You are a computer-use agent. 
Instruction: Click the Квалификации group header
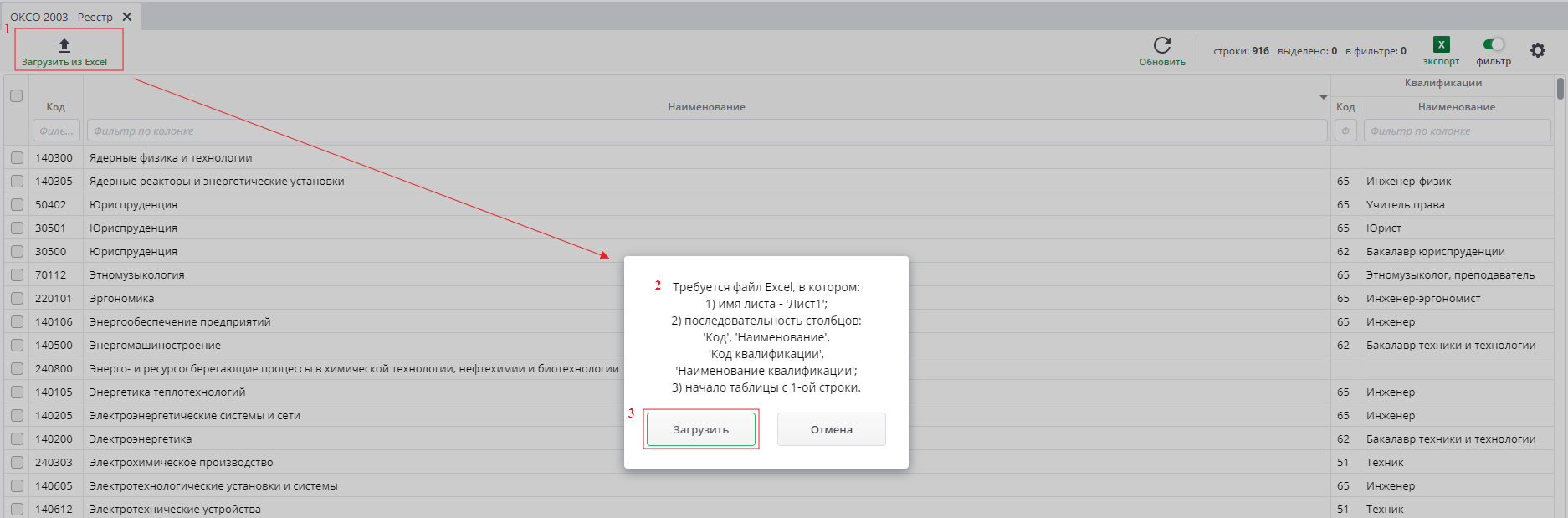pos(1443,83)
